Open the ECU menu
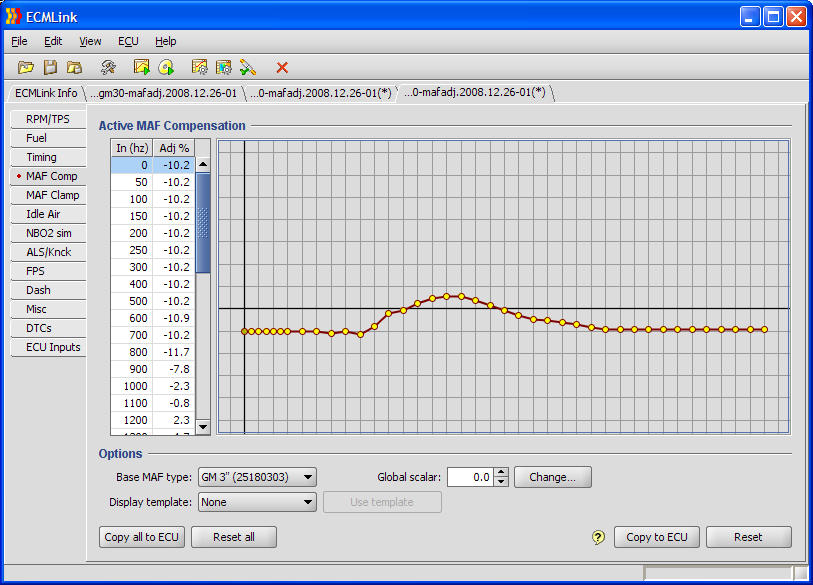This screenshot has width=813, height=585. coord(128,41)
